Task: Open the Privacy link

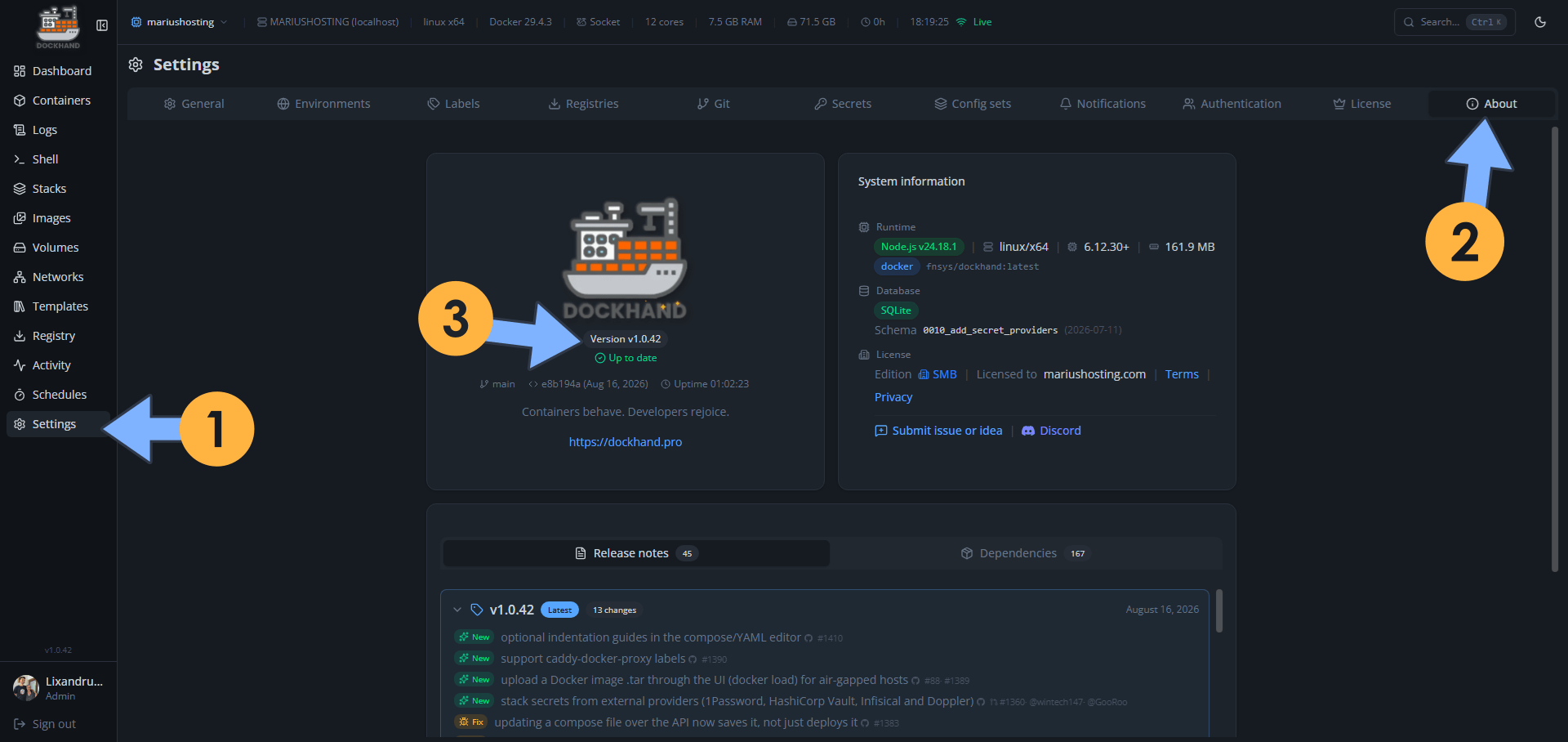Action: click(893, 397)
